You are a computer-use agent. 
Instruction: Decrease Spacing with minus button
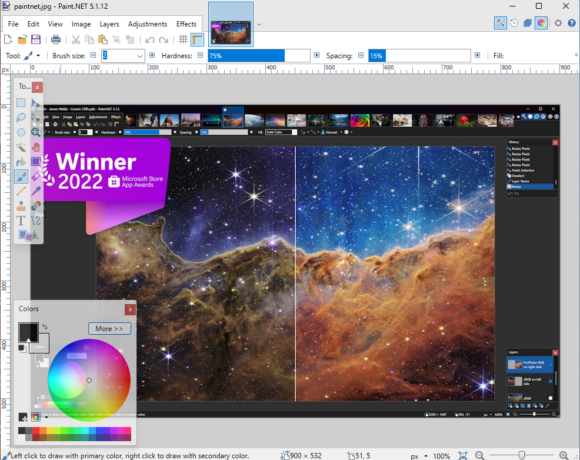pyautogui.click(x=361, y=55)
